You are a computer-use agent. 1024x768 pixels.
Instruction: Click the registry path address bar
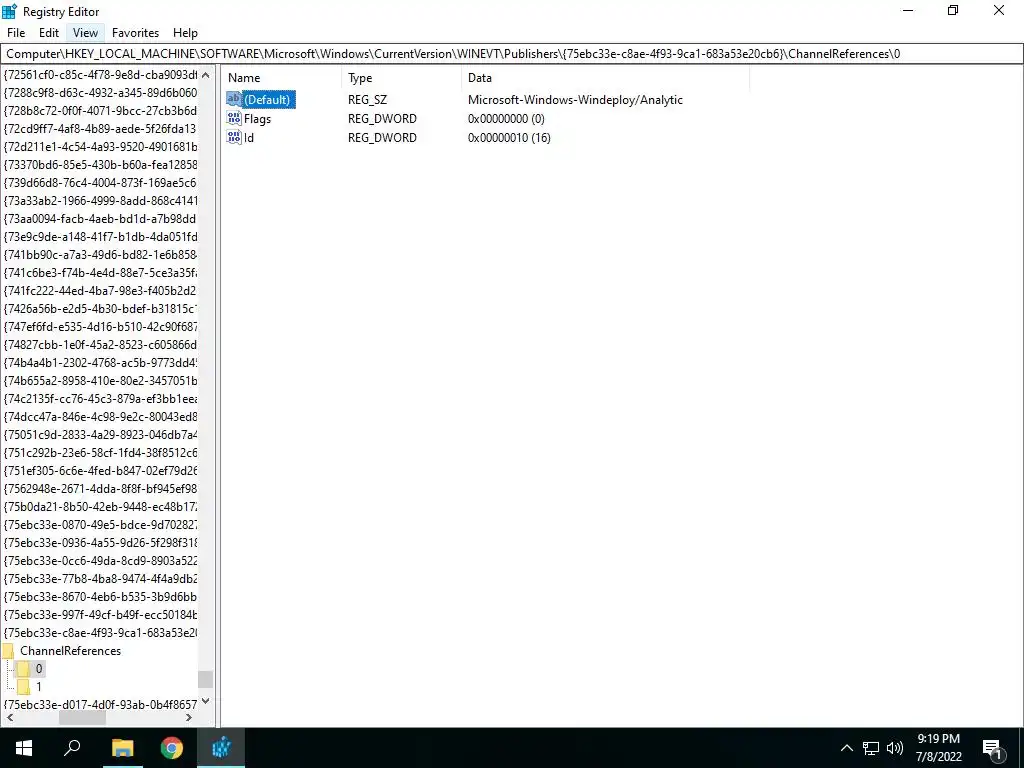512,54
